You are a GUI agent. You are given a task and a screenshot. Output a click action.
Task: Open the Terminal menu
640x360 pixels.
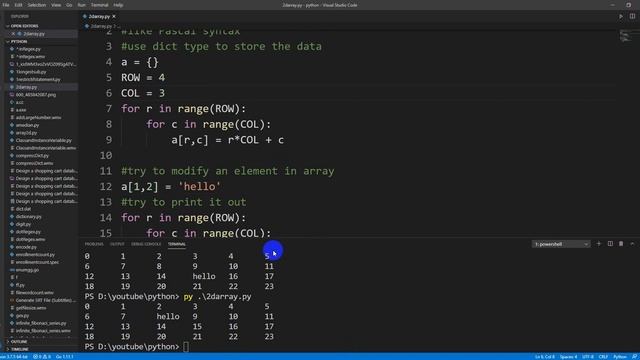click(100, 5)
